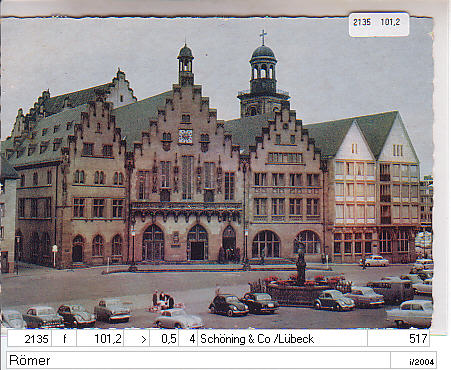451x370 pixels.
Task: Click the "f" cell beside 2135
Action: point(64,339)
